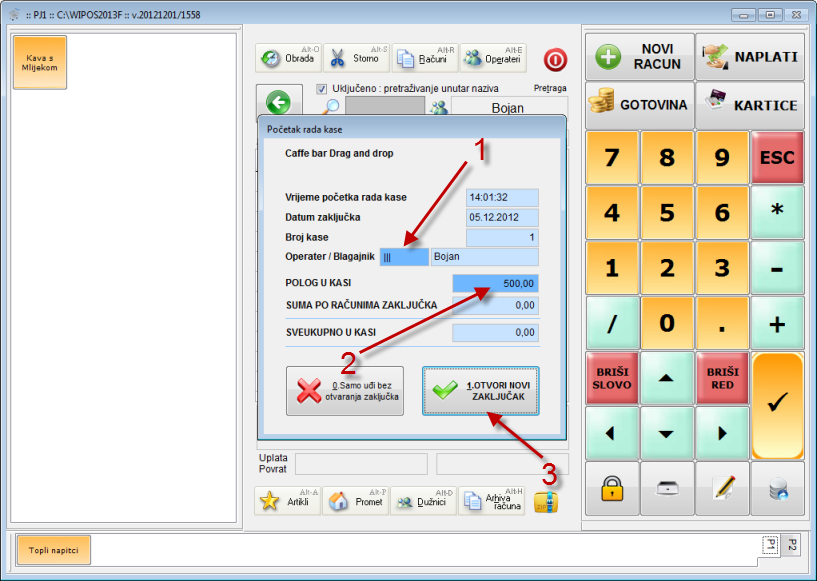Click the database sync icon button
The height and width of the screenshot is (581, 817).
coord(778,488)
